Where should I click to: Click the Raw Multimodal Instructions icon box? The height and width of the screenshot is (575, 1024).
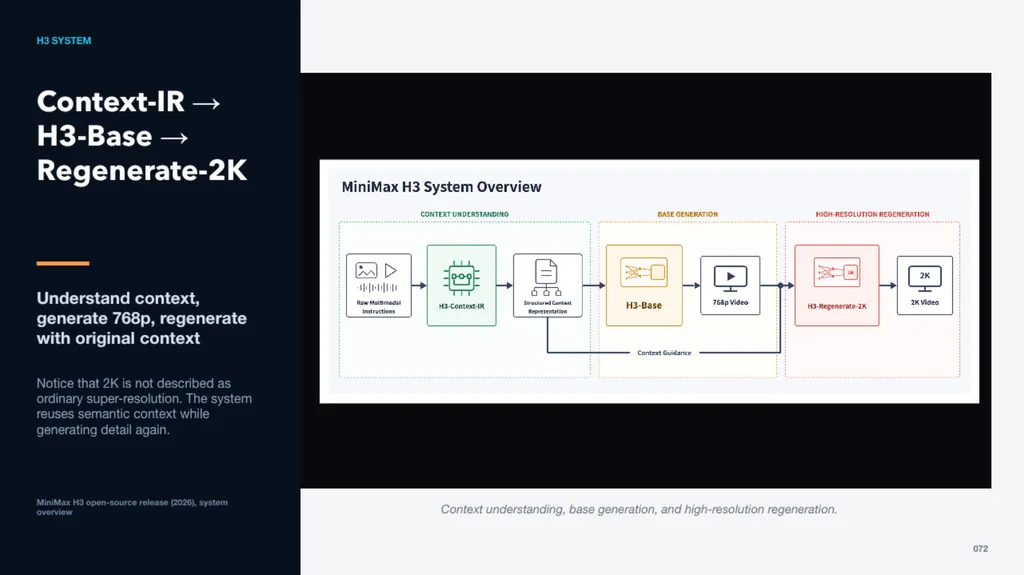point(379,286)
